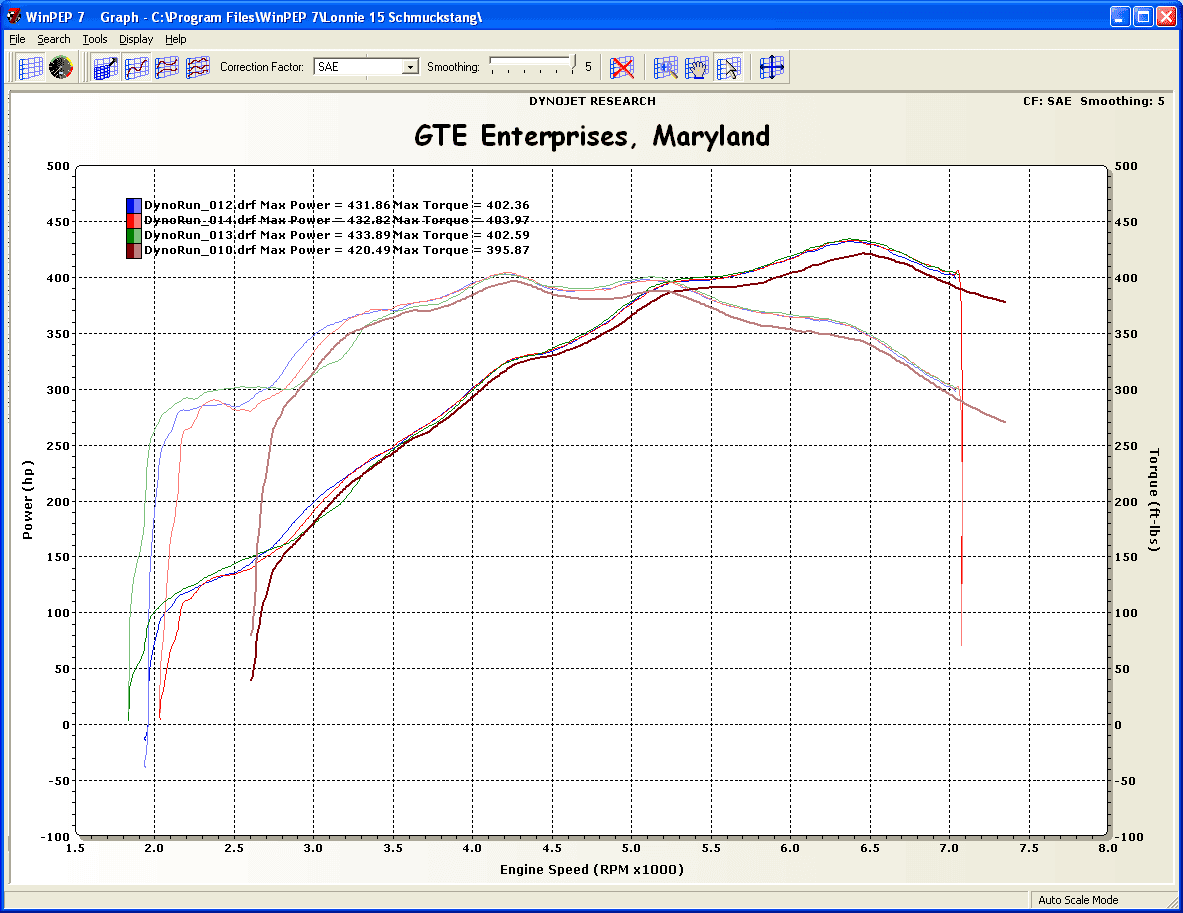Activate the hand pan graph tool

pyautogui.click(x=697, y=67)
